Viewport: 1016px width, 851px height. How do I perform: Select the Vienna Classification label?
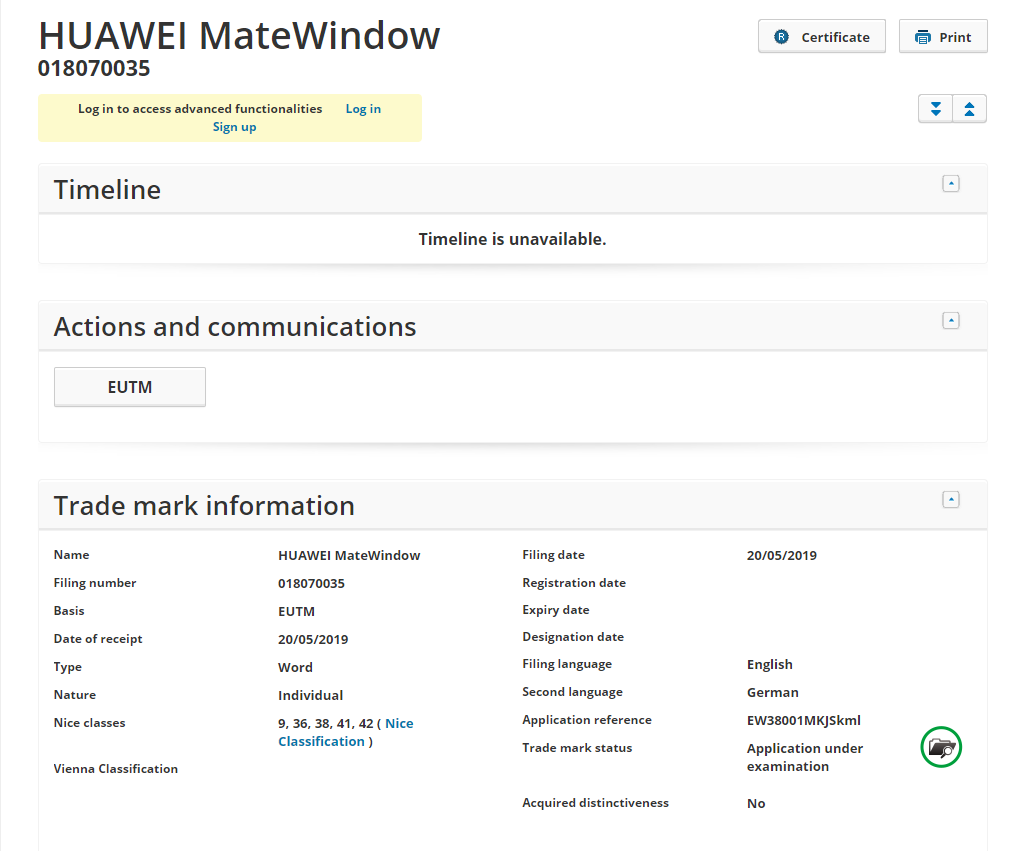pyautogui.click(x=115, y=769)
